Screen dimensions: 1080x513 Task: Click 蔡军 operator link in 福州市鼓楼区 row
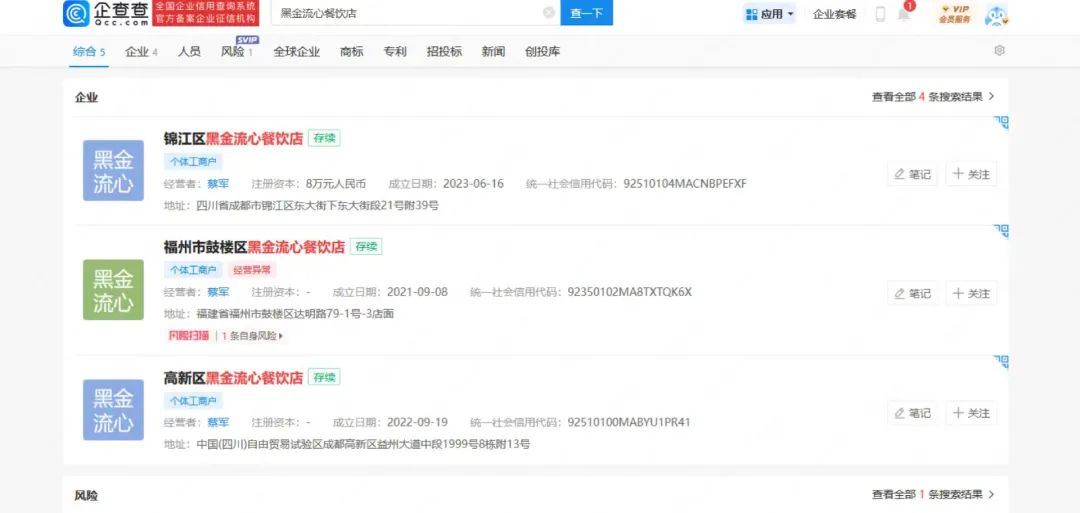218,292
